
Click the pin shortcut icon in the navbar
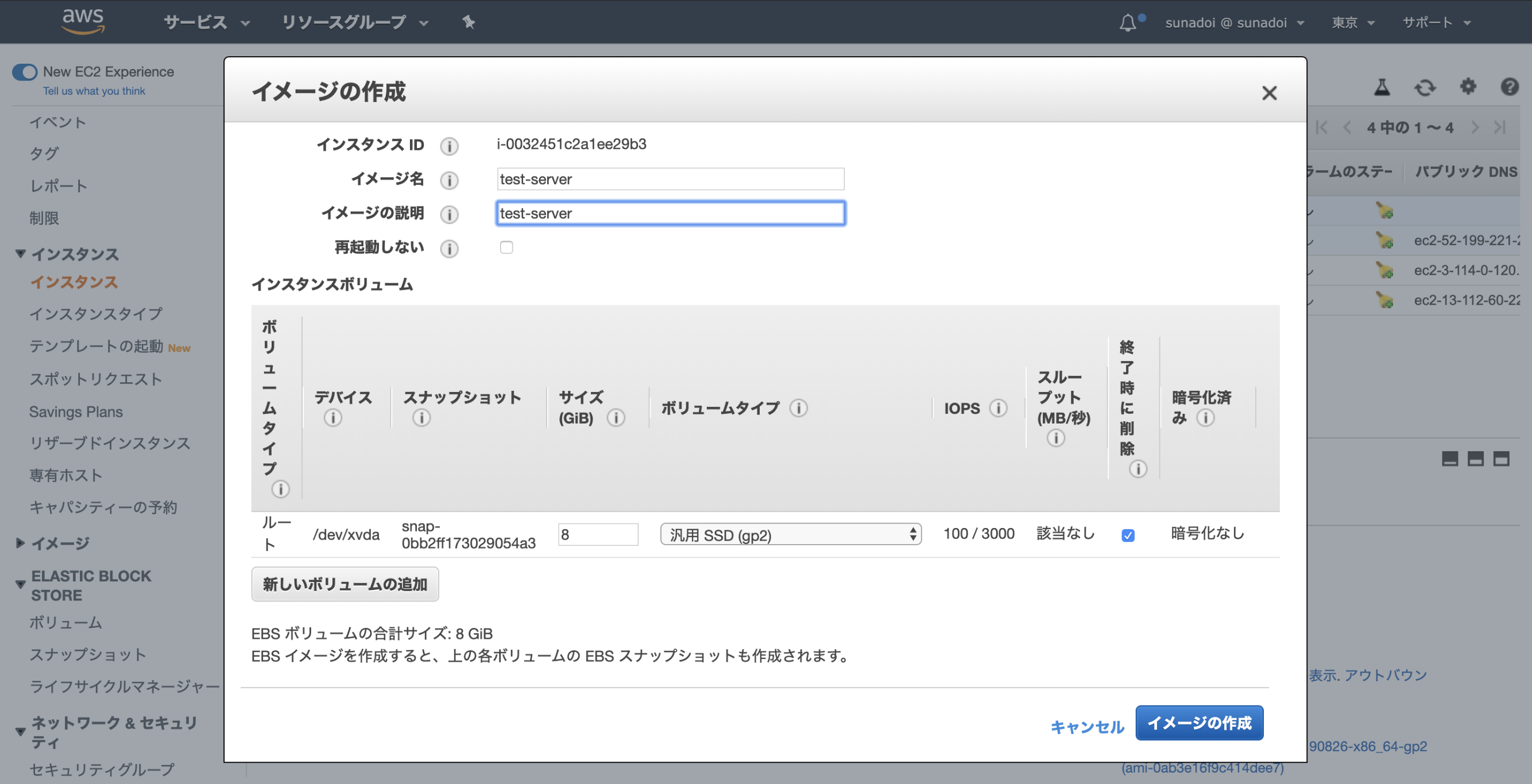click(469, 22)
